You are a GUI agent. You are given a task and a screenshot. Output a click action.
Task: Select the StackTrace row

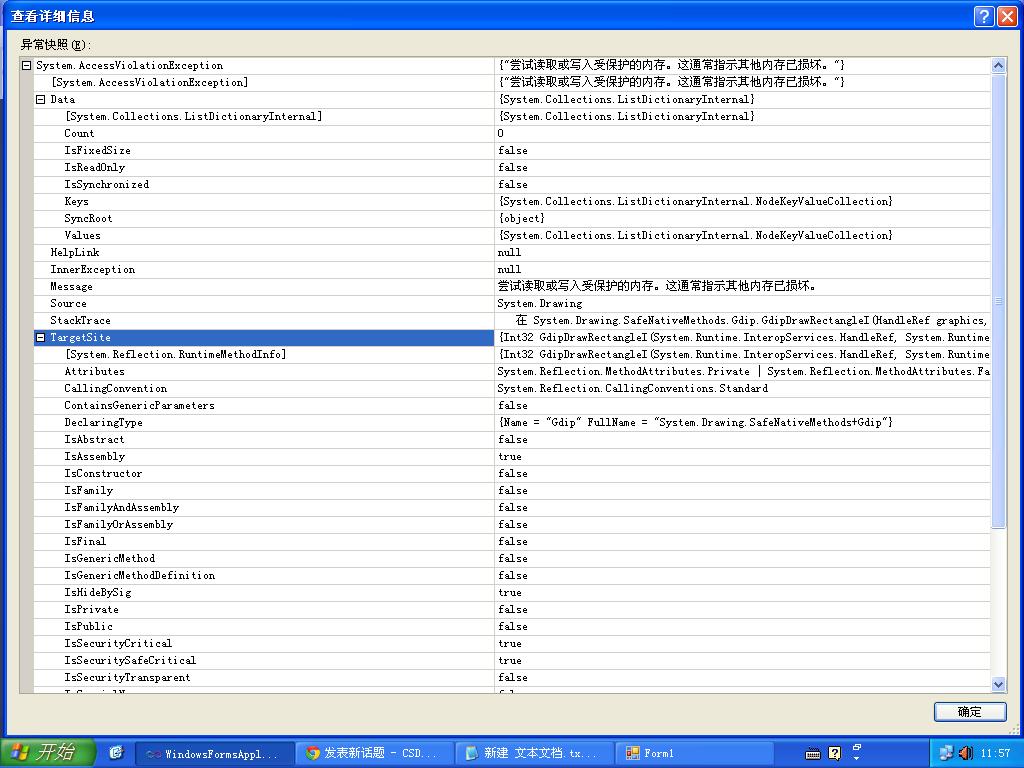[512, 320]
